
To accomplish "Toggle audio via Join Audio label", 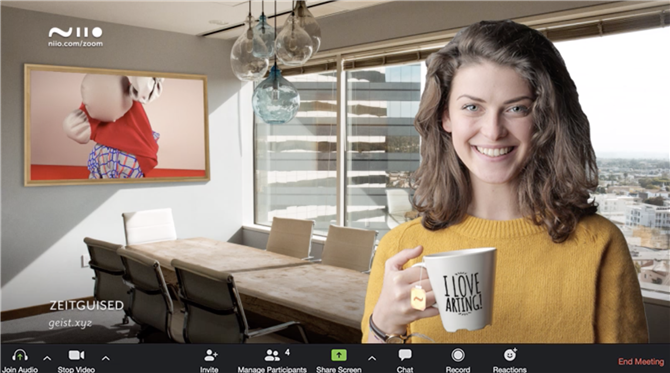I will (20, 369).
